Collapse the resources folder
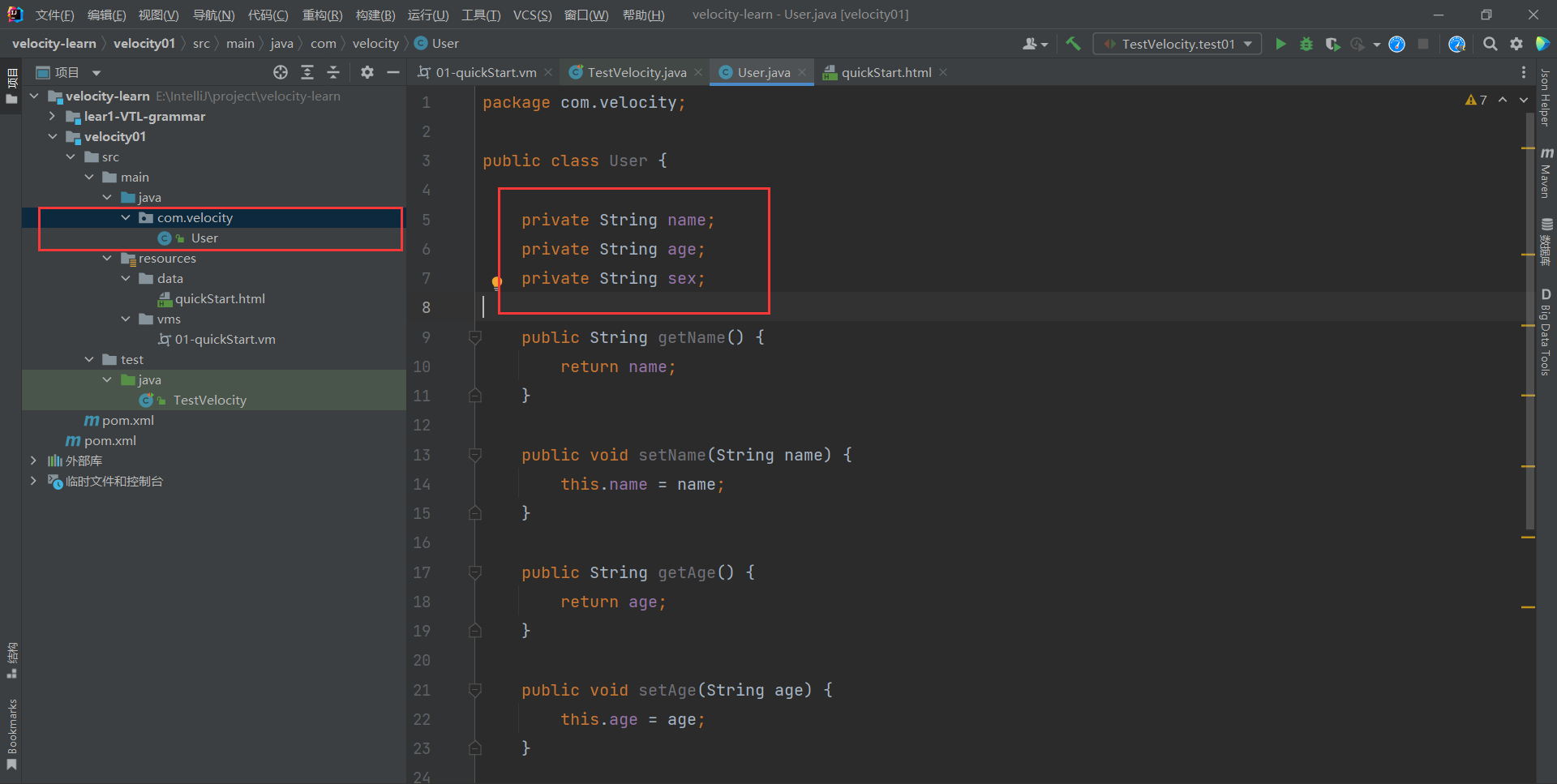The image size is (1557, 784). point(107,258)
